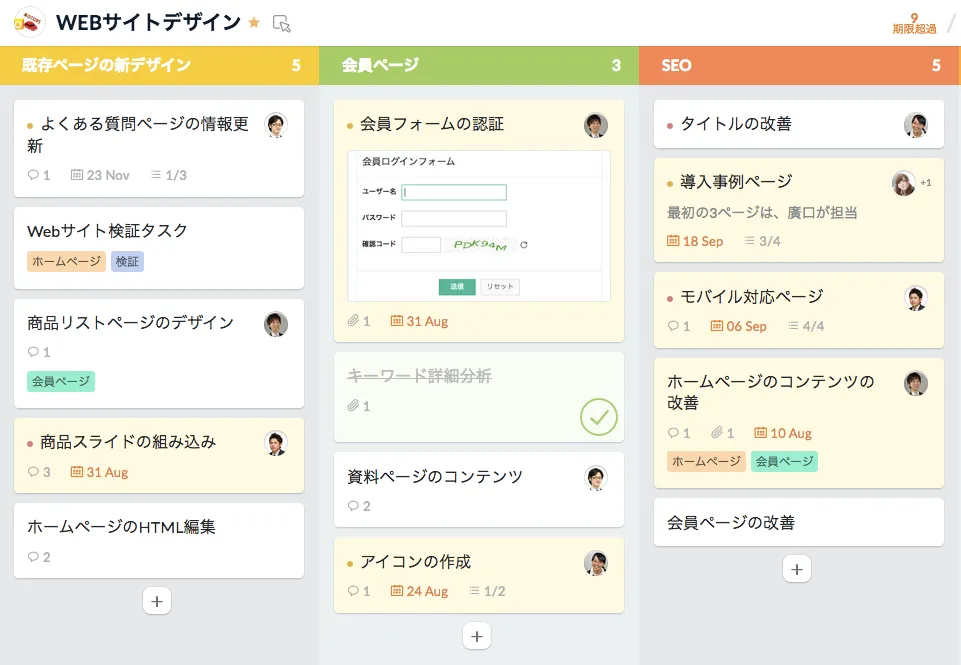Screen dimensions: 961x665
Task: Click comment icon on 商品スライドの組み込み card
Action: (x=33, y=472)
